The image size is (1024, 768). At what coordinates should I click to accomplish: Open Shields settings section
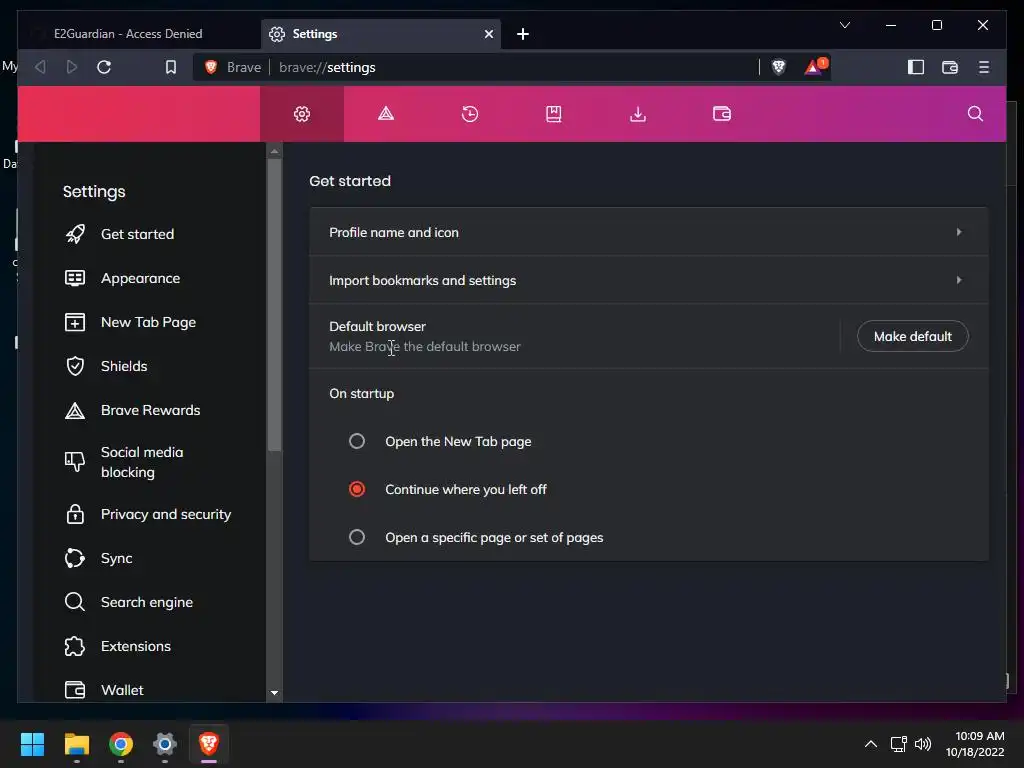point(124,366)
